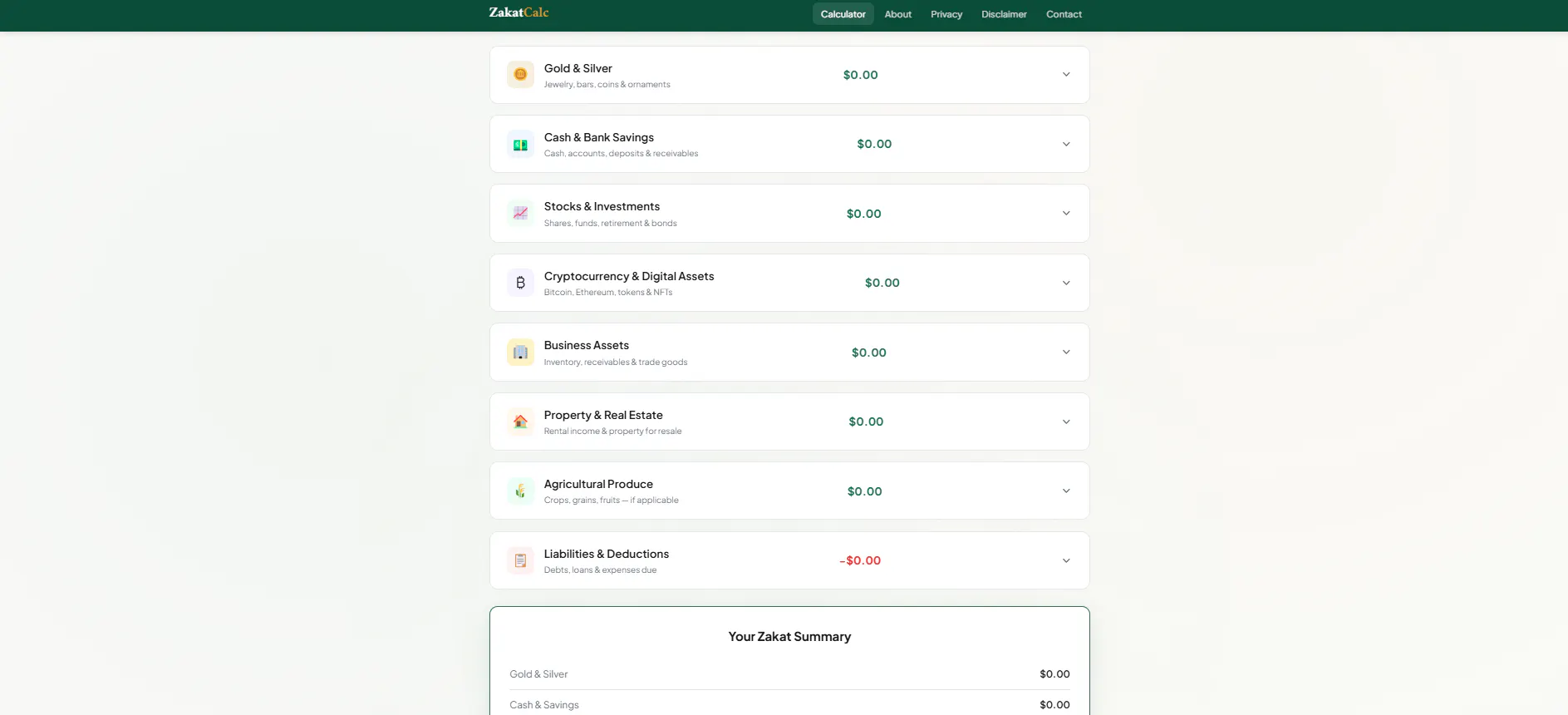The image size is (1568, 715).
Task: Click the red −$0.00 liabilities total
Action: point(860,560)
